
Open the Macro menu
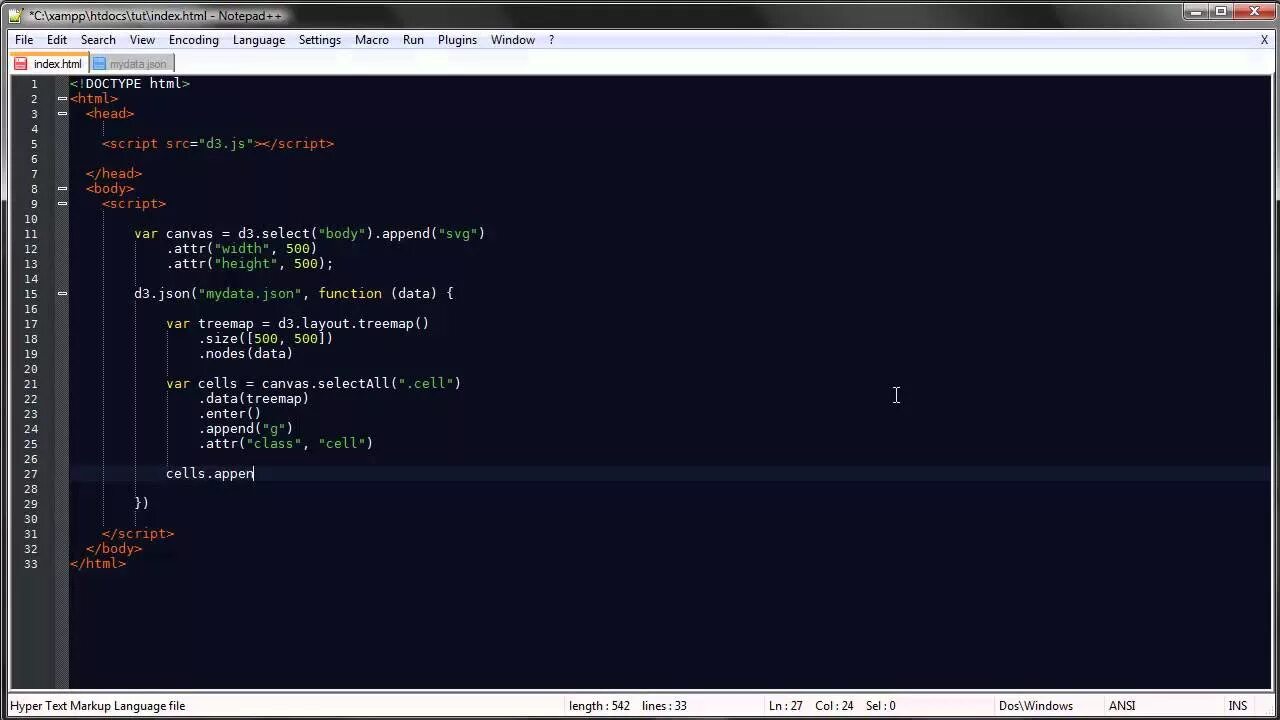click(372, 40)
